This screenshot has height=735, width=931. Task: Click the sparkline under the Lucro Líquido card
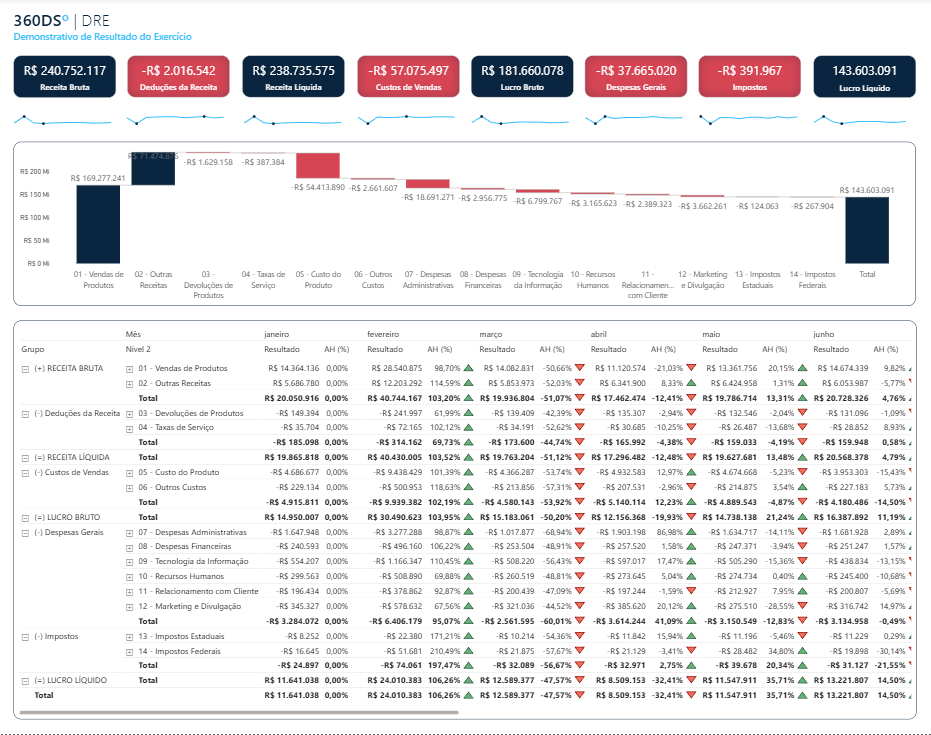click(x=865, y=120)
